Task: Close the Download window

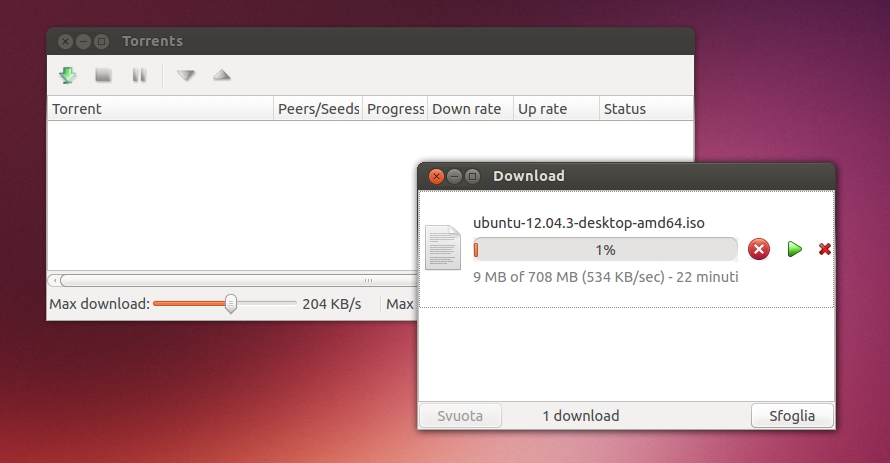Action: [436, 176]
